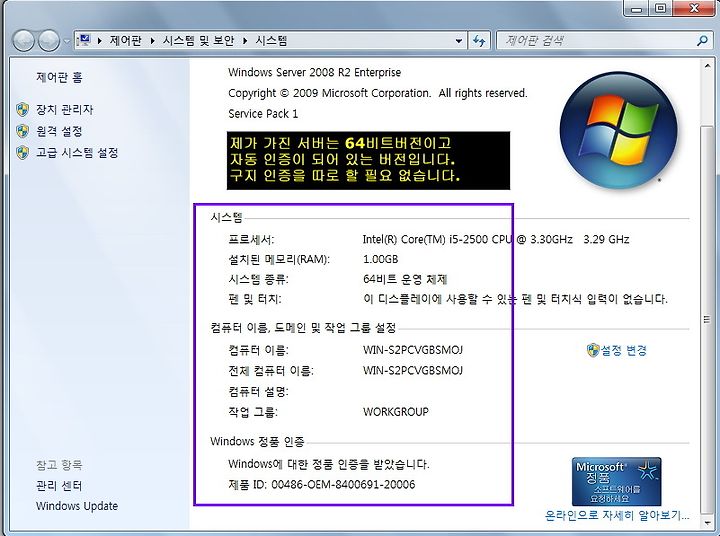Expand the arrow before 시스템 breadcrumb
This screenshot has height=536, width=720.
tap(245, 41)
